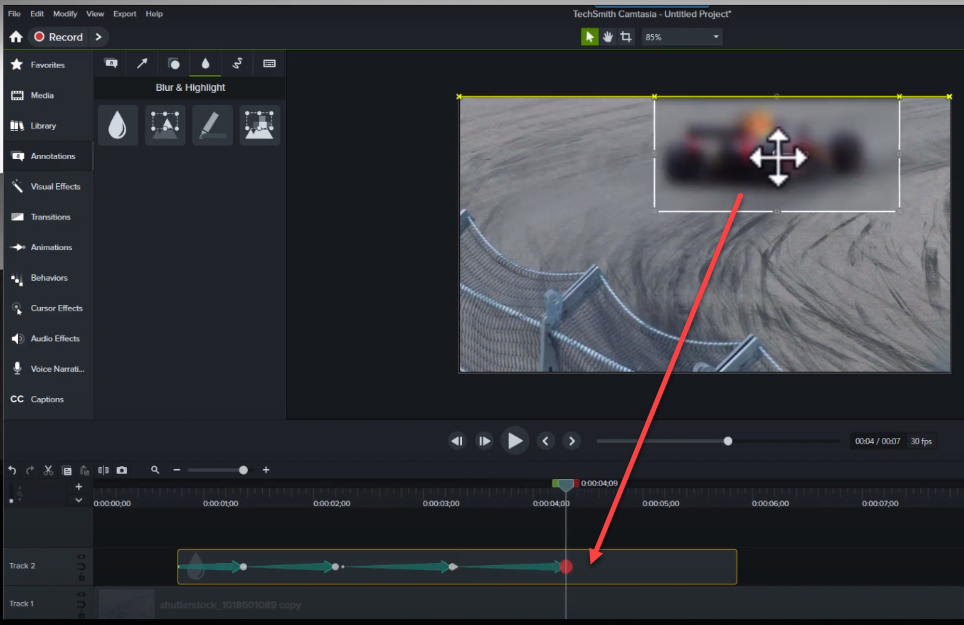This screenshot has width=964, height=625.
Task: Go to the Home screen icon
Action: (16, 37)
